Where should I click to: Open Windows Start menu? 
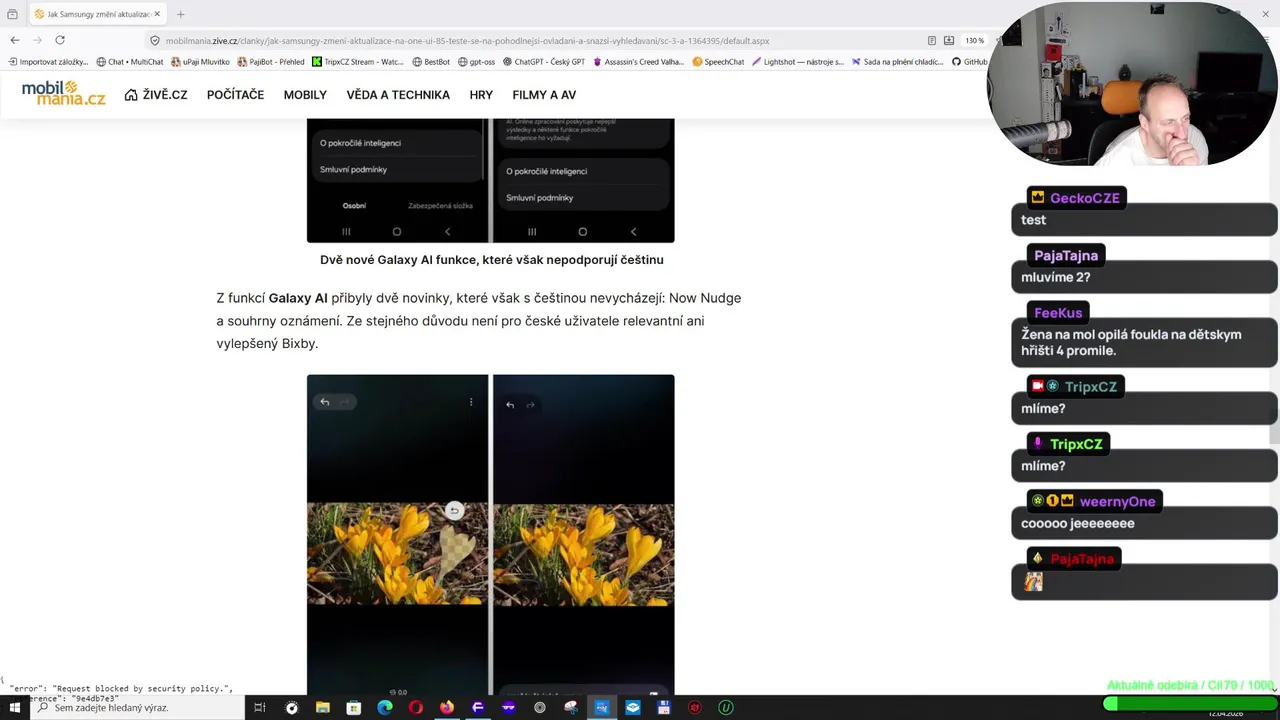click(15, 708)
